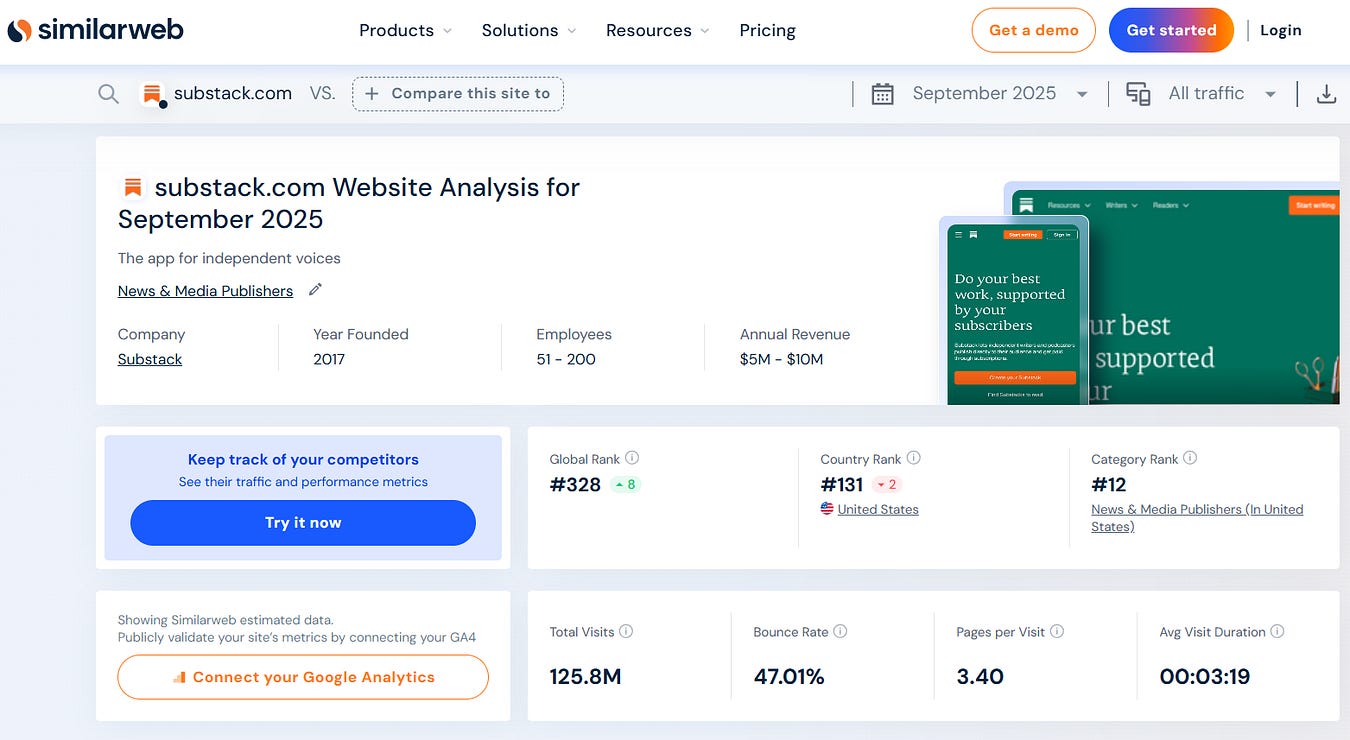This screenshot has width=1350, height=740.
Task: Click Compare this site to button
Action: pos(458,94)
